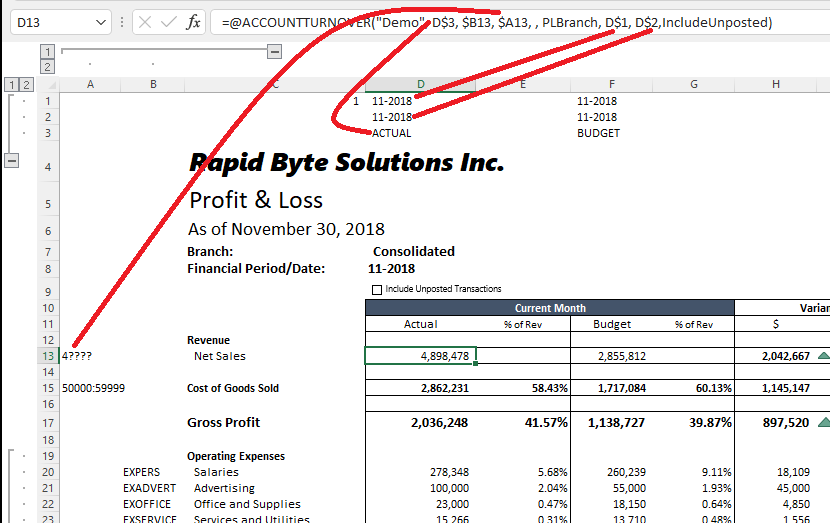Click the EXOFFICE code cell
830x524 pixels.
pyautogui.click(x=147, y=504)
